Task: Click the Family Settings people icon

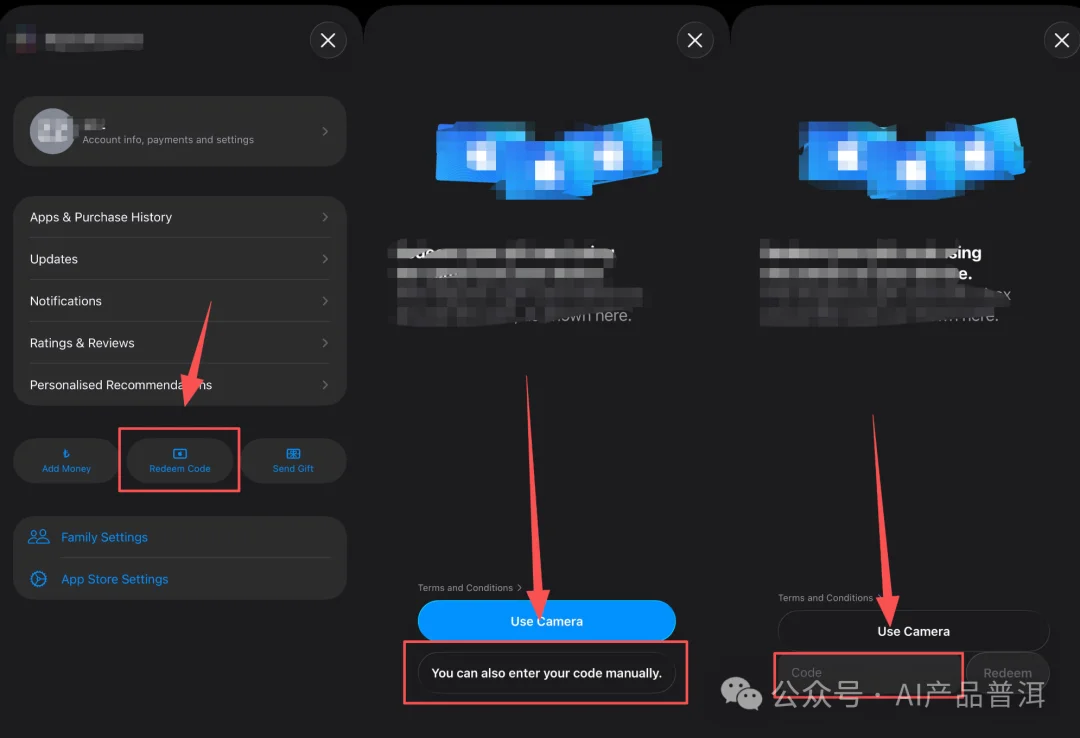Action: (39, 537)
